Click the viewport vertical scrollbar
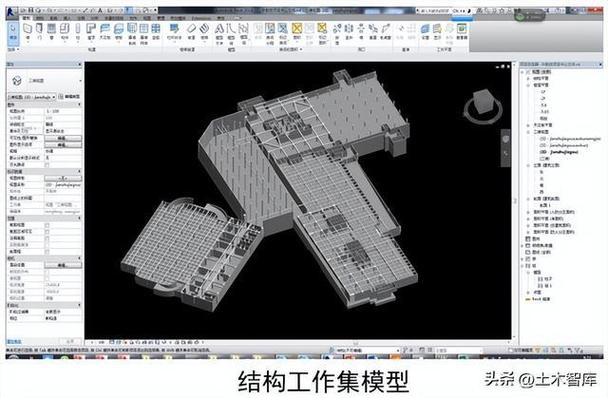 click(515, 201)
